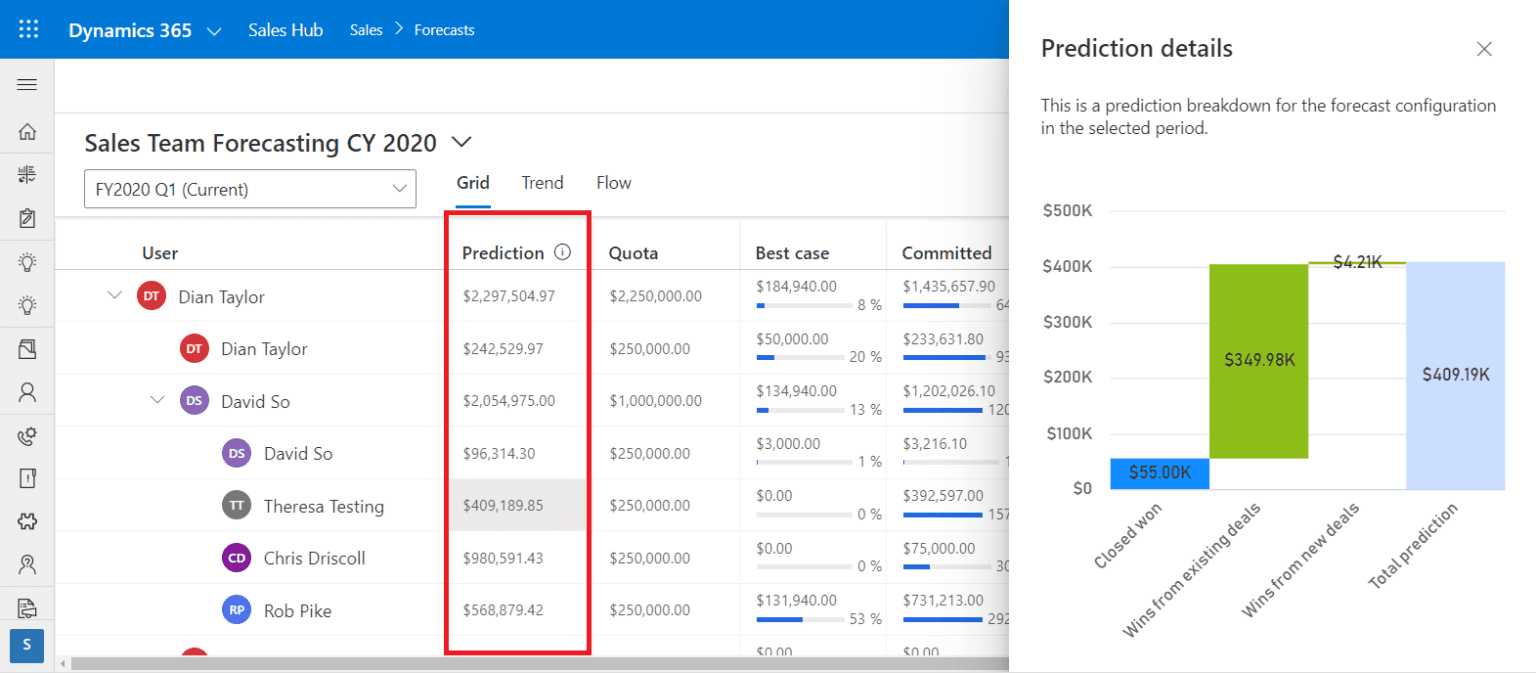Select the first lightbulb icon in the sidebar
The height and width of the screenshot is (673, 1536).
[x=27, y=261]
